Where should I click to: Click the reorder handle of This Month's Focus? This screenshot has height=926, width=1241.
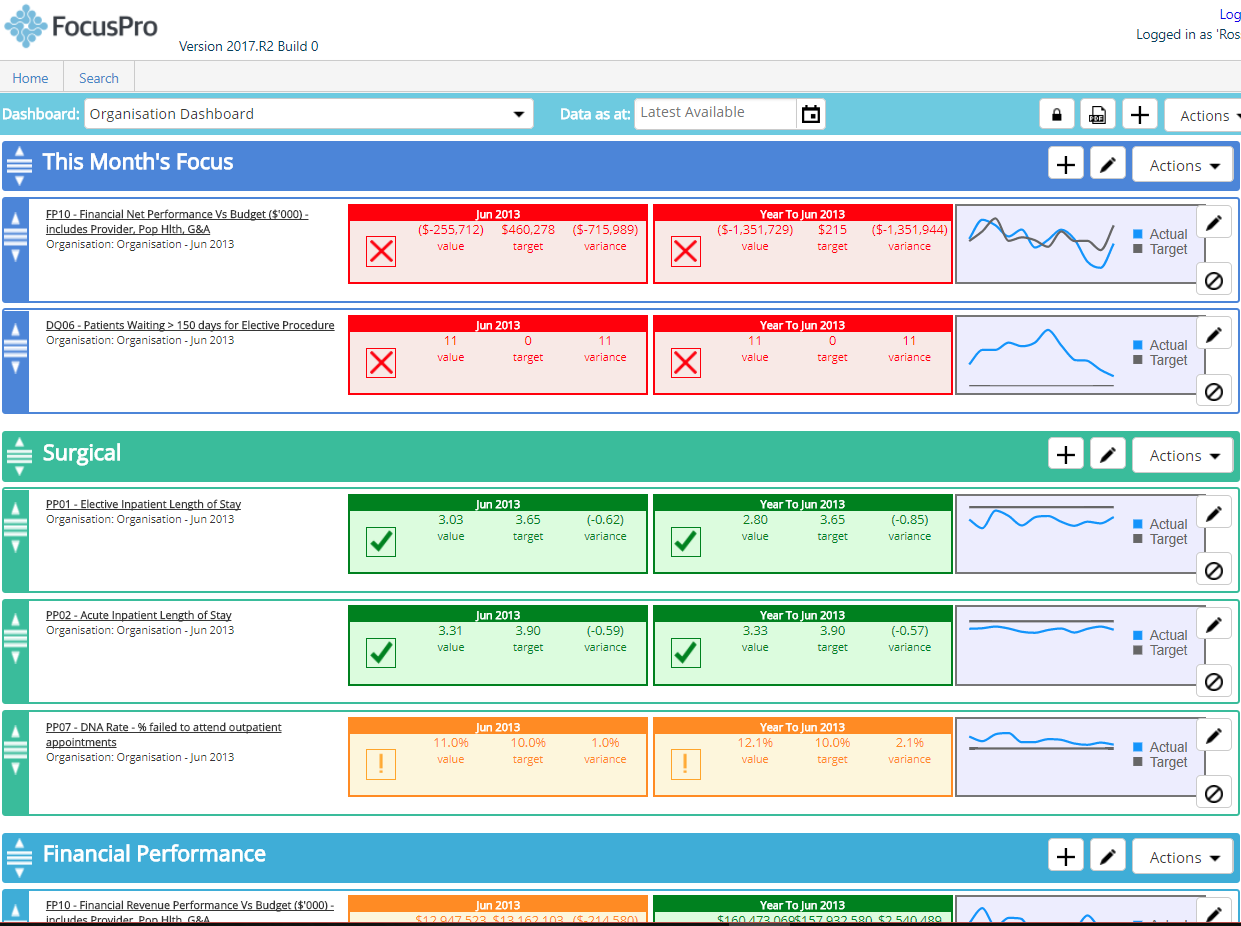click(x=19, y=166)
